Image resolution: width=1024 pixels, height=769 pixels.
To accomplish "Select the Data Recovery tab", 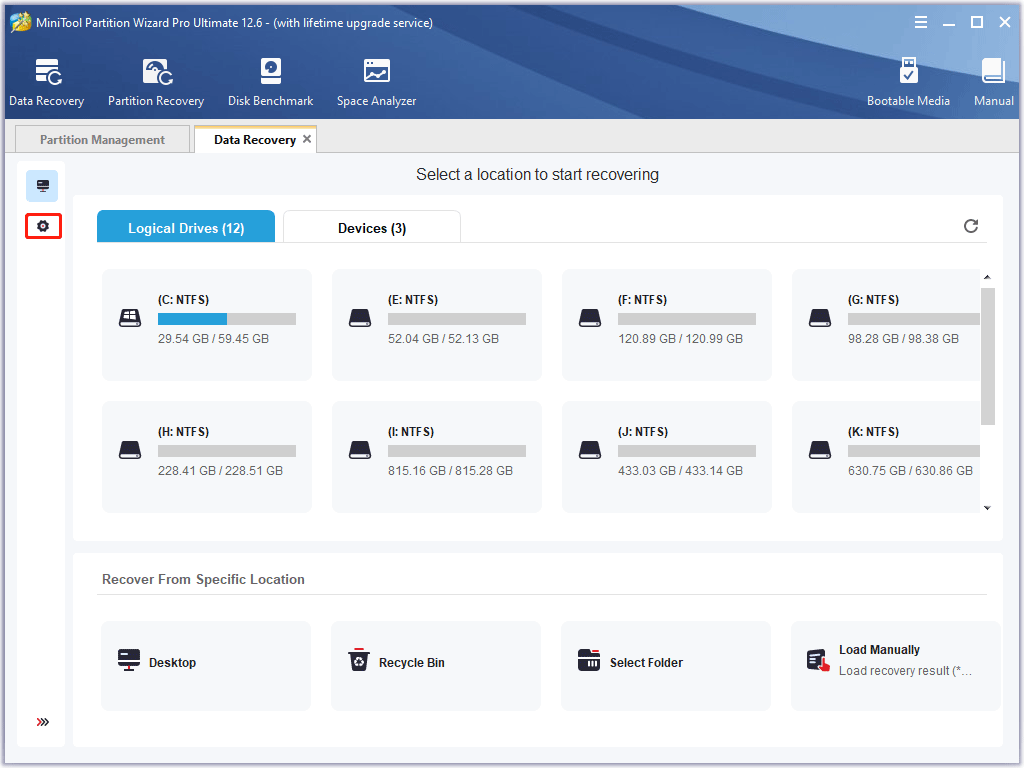I will pos(255,140).
